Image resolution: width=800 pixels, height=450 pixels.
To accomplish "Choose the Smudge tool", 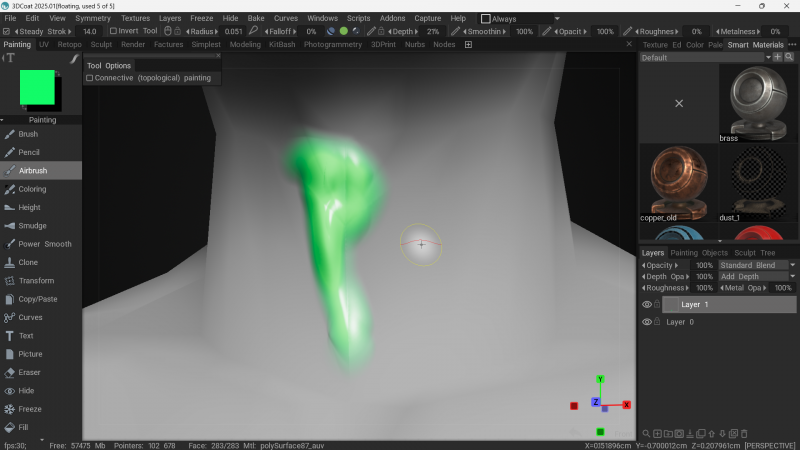I will (32, 226).
